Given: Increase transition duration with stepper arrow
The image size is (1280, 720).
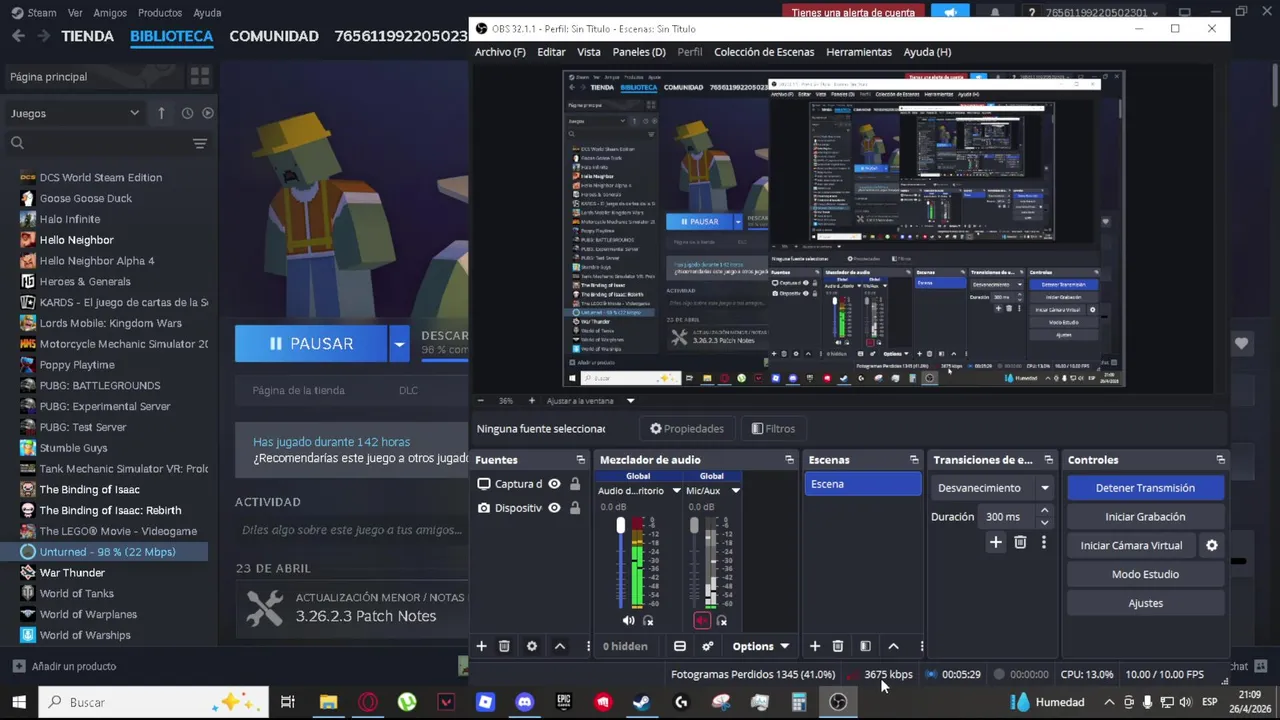Looking at the screenshot, I should [x=1044, y=511].
